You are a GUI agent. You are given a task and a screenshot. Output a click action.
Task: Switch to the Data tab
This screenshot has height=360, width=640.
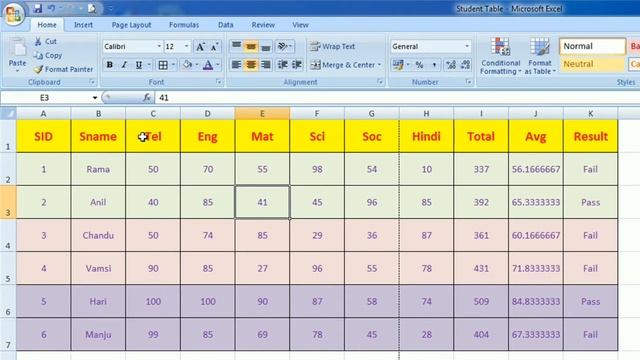click(x=225, y=25)
